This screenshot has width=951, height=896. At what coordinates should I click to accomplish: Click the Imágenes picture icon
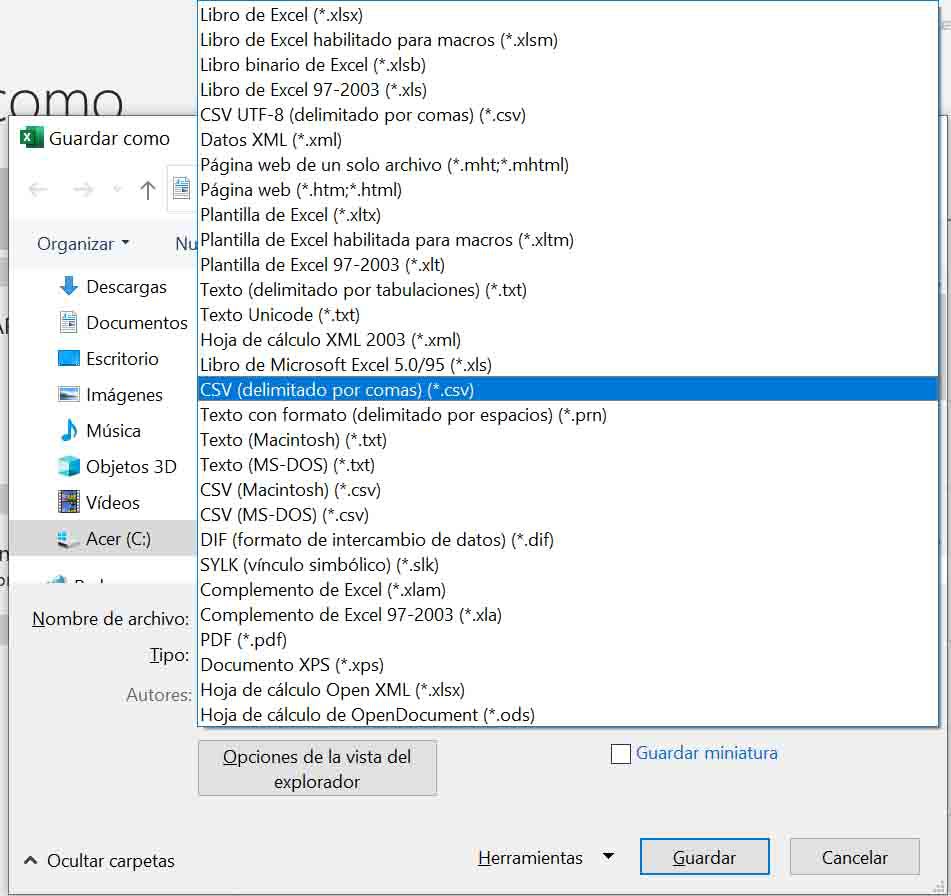pyautogui.click(x=69, y=394)
